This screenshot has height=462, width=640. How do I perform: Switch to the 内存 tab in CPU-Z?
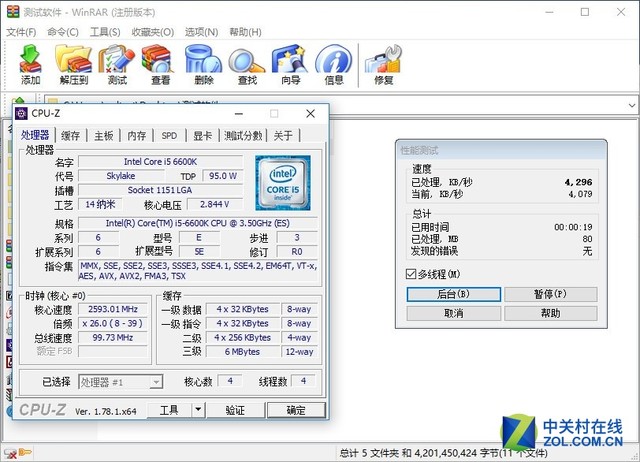coord(136,135)
